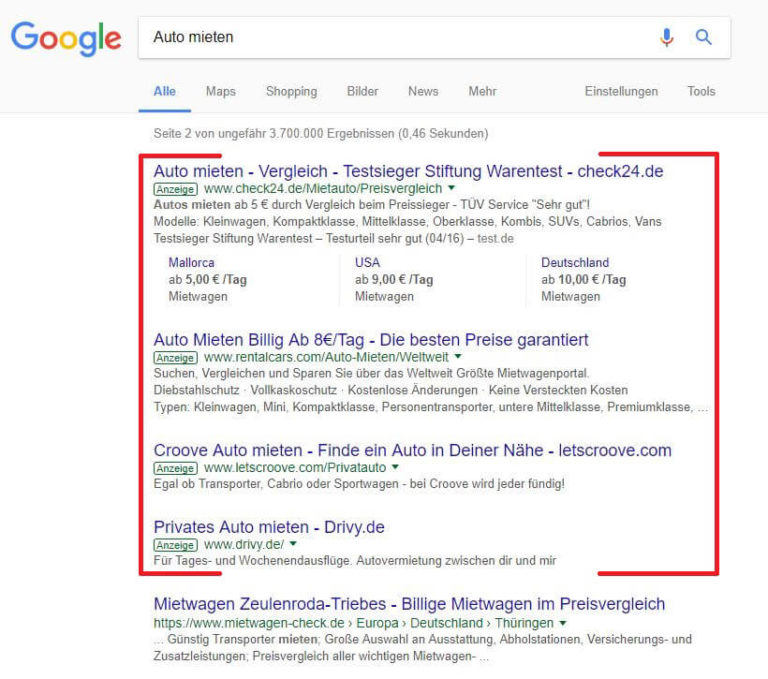Click the Google logo
The height and width of the screenshot is (679, 768).
click(66, 38)
